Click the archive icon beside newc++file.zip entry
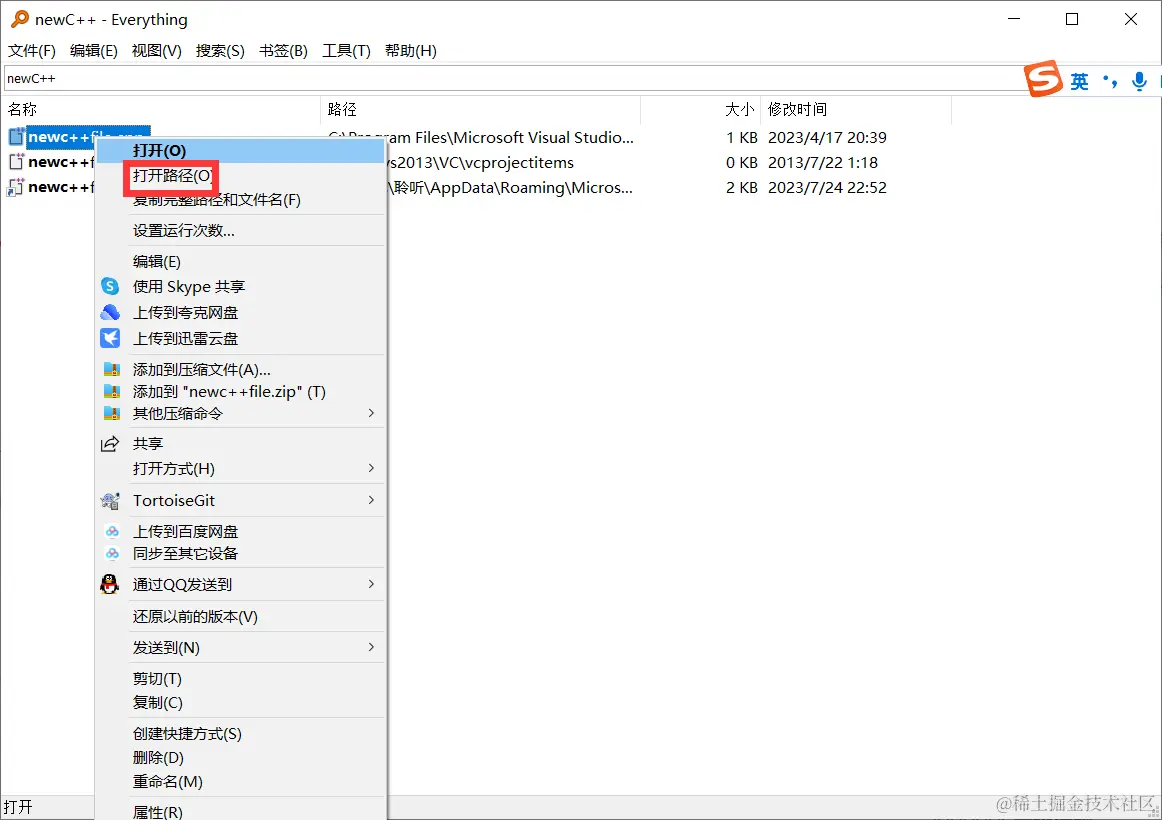The width and height of the screenshot is (1162, 820). 112,391
